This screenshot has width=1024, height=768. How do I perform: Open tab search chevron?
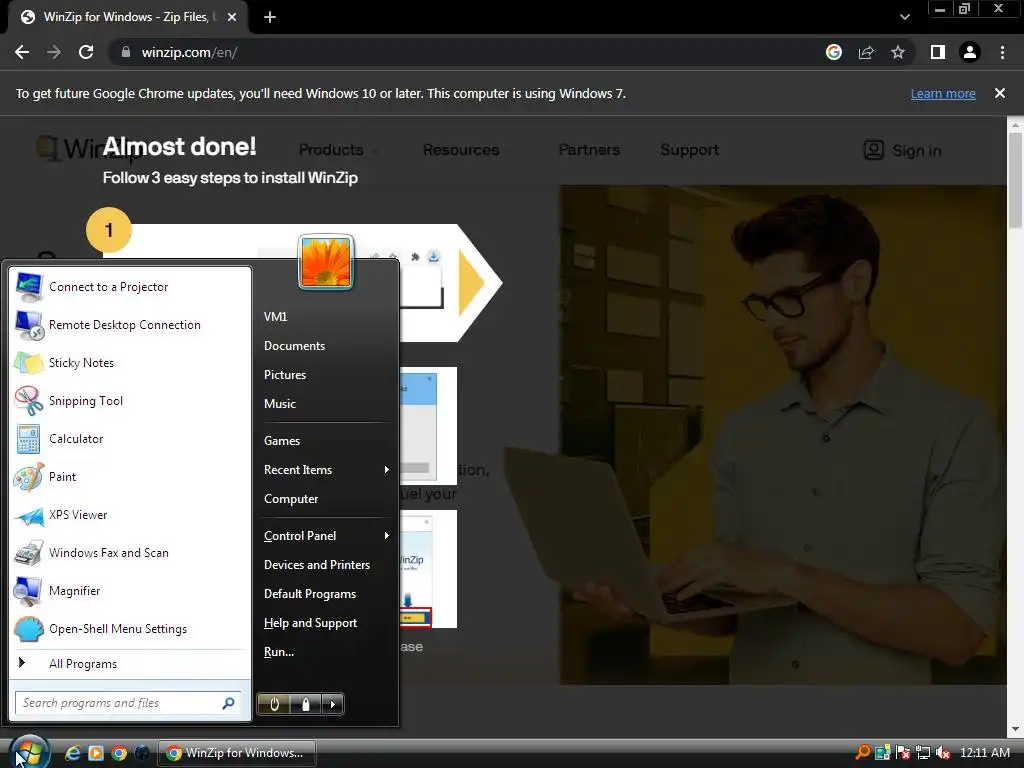click(904, 17)
